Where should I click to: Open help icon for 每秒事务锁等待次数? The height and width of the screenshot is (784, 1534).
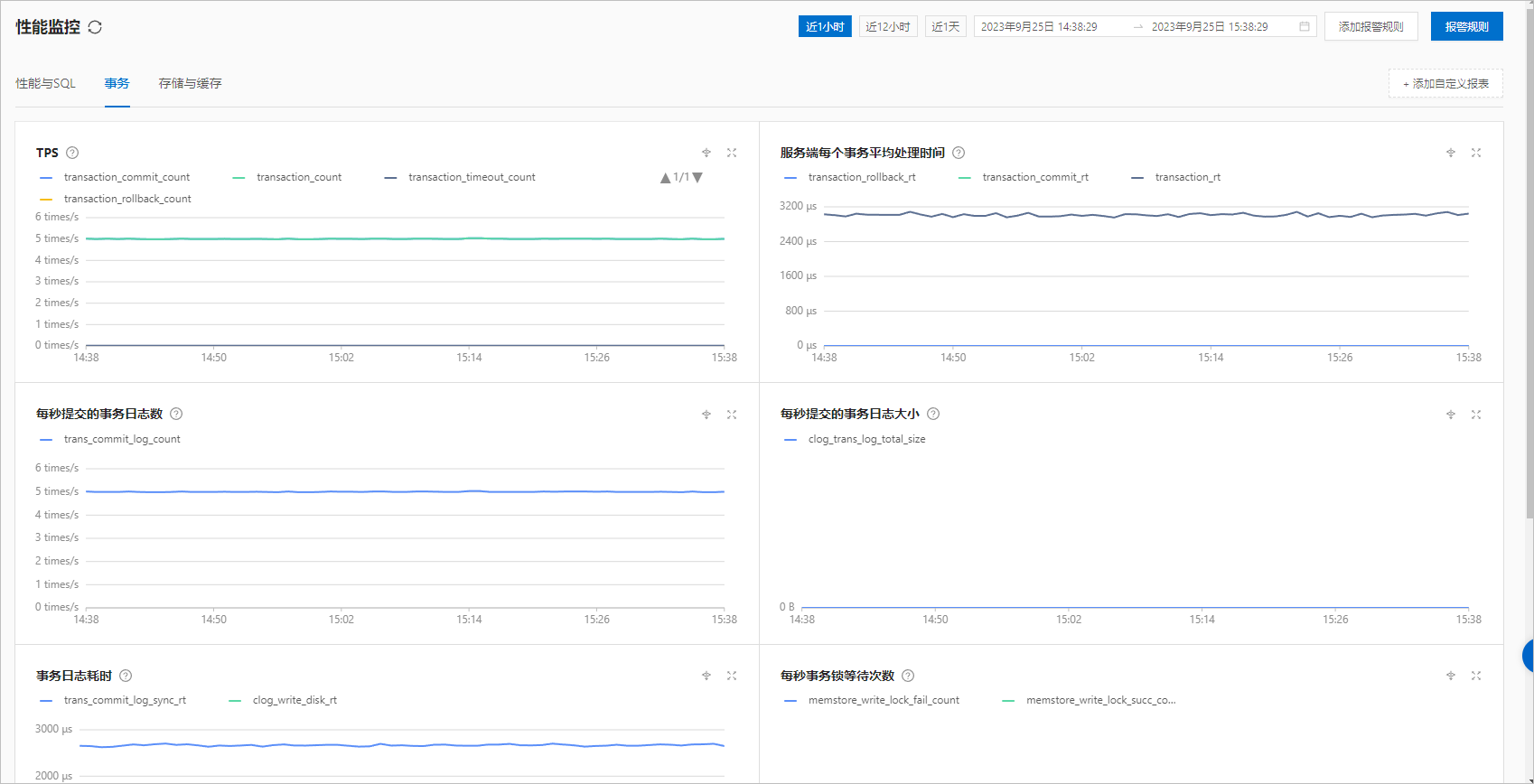[x=908, y=676]
